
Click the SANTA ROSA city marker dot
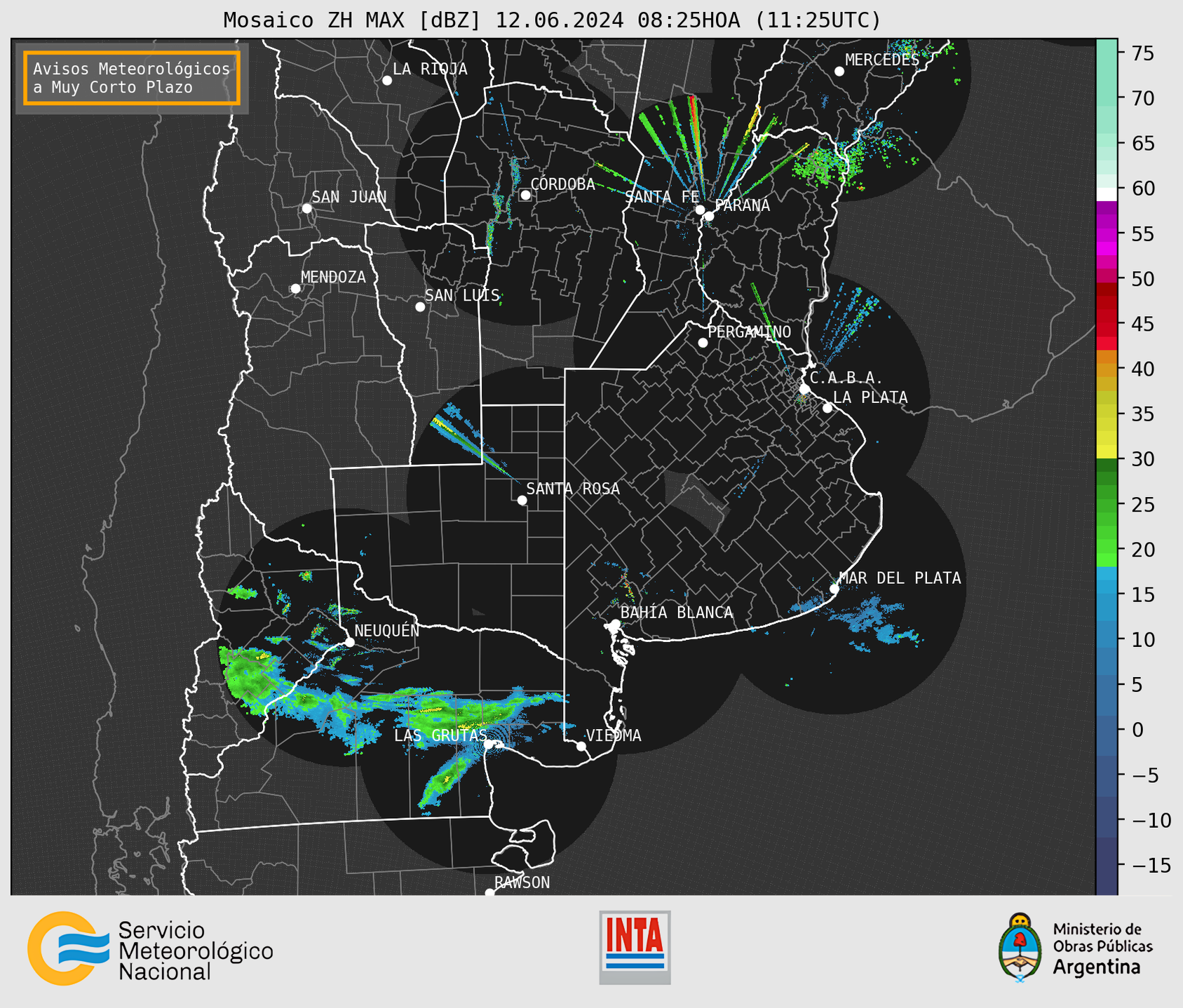[522, 500]
